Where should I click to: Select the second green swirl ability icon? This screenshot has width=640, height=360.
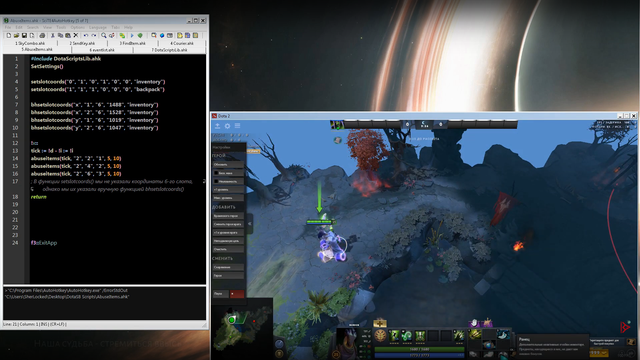click(x=407, y=336)
